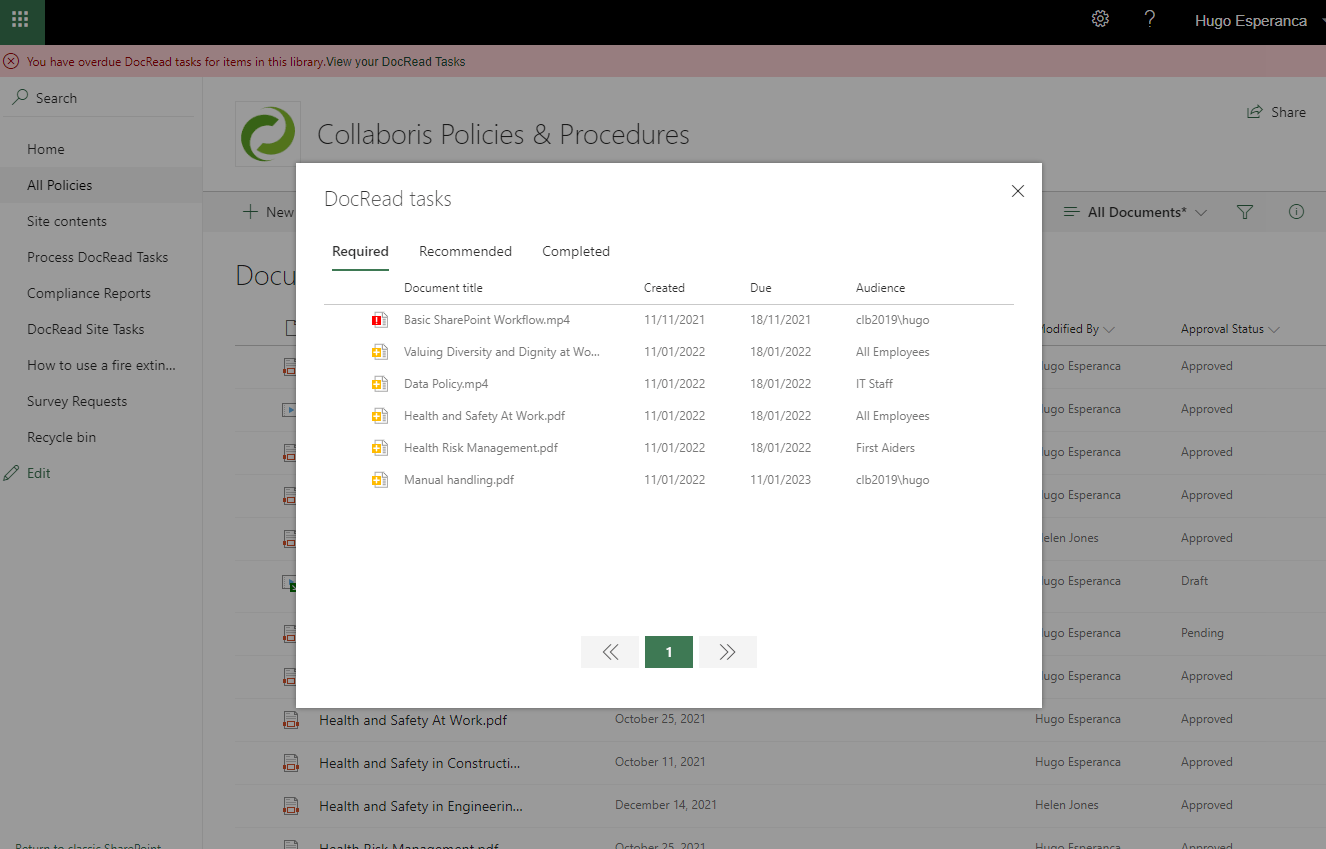Open View your DocRead Tasks link
The width and height of the screenshot is (1326, 849).
coord(396,62)
